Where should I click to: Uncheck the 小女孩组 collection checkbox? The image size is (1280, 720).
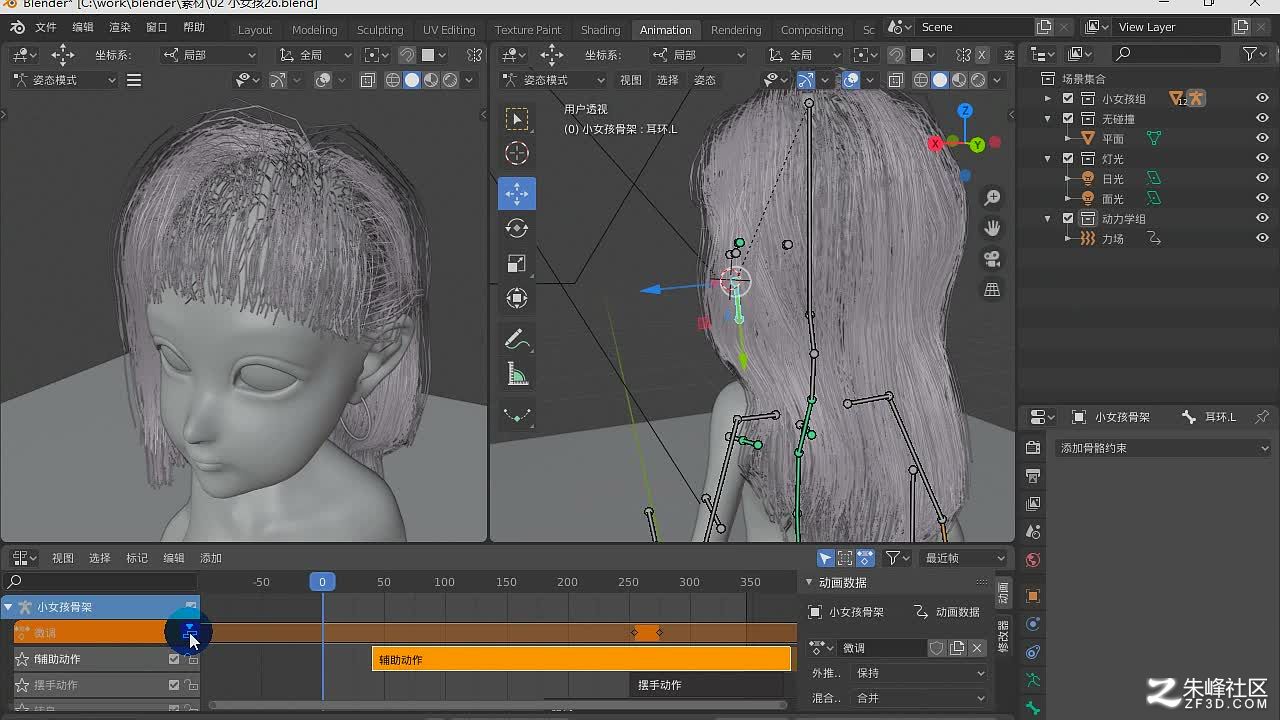pyautogui.click(x=1068, y=99)
